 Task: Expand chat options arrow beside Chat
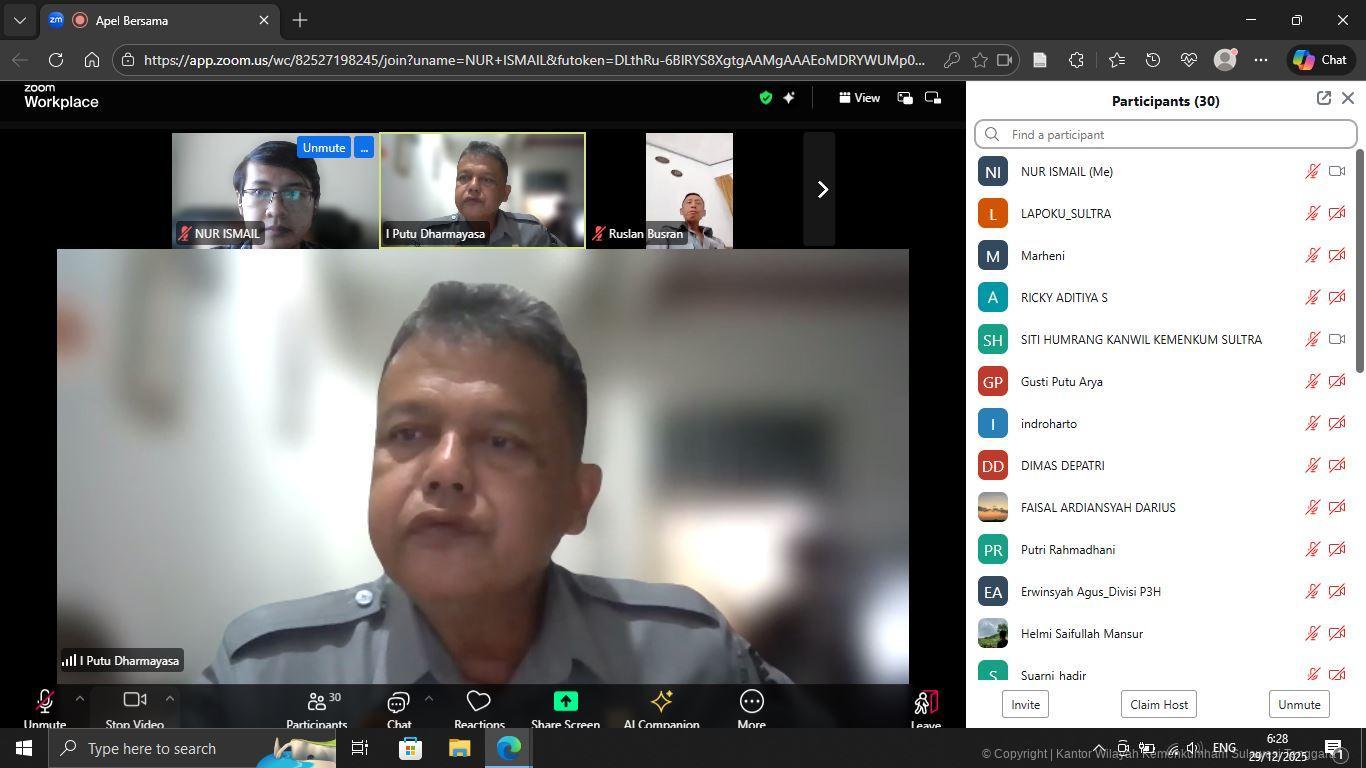coord(428,698)
